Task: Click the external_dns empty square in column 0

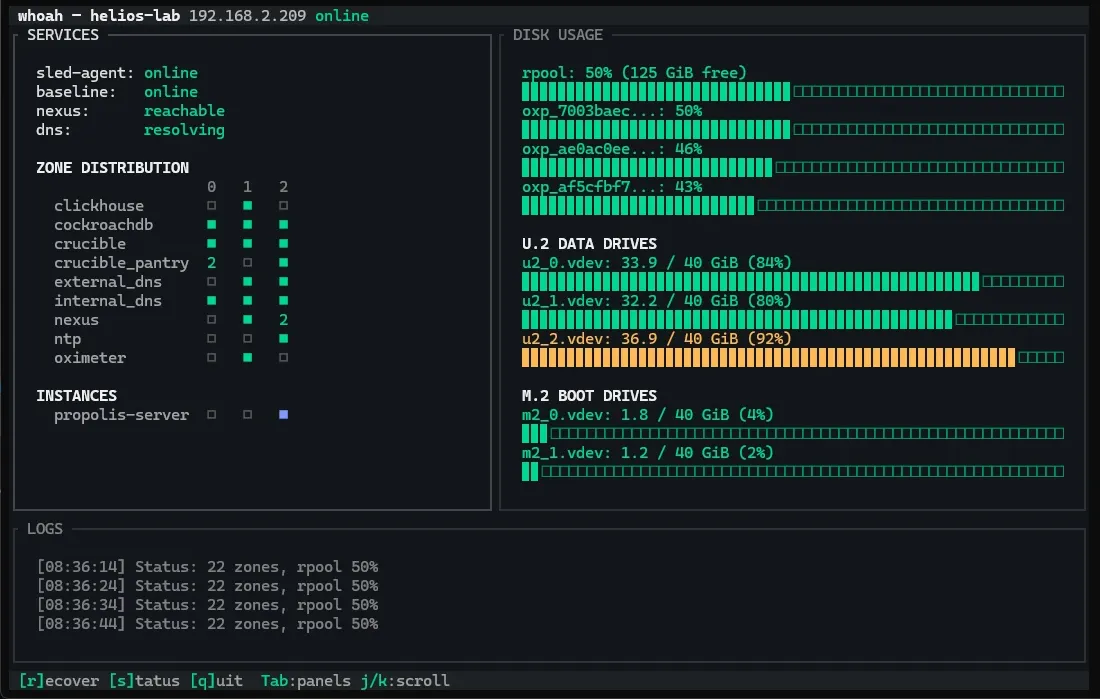Action: click(x=212, y=282)
